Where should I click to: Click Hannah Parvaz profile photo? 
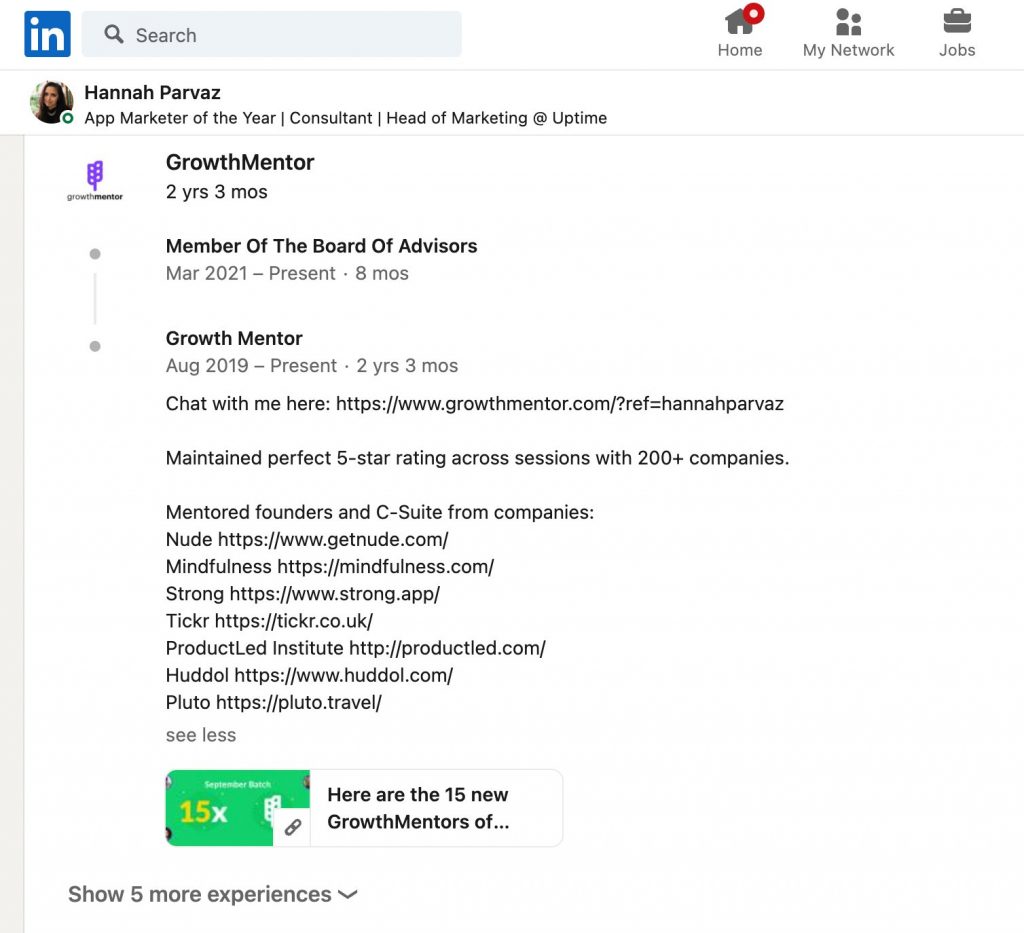(x=52, y=102)
